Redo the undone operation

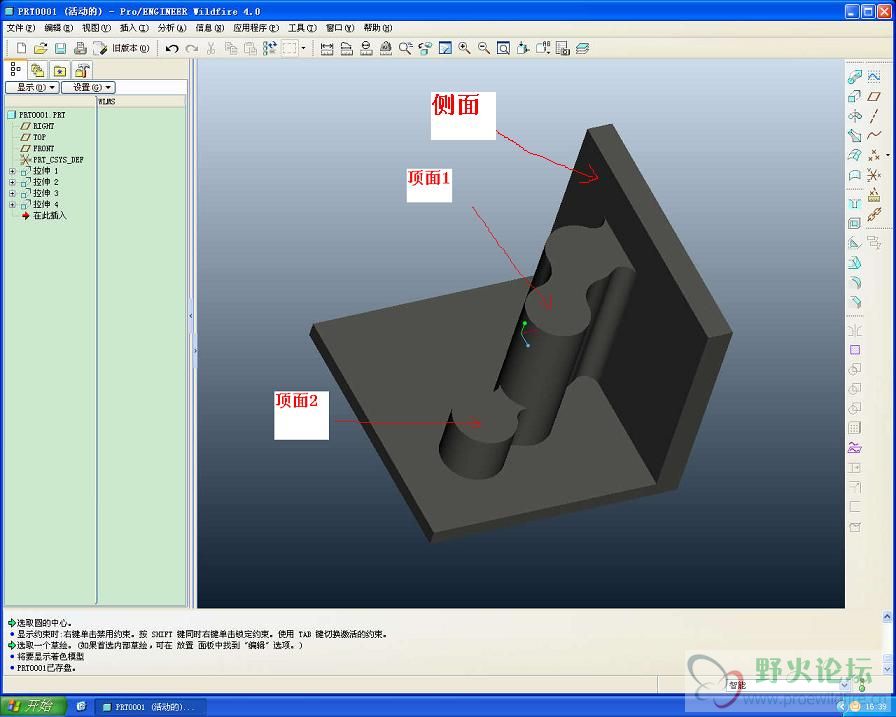(191, 49)
